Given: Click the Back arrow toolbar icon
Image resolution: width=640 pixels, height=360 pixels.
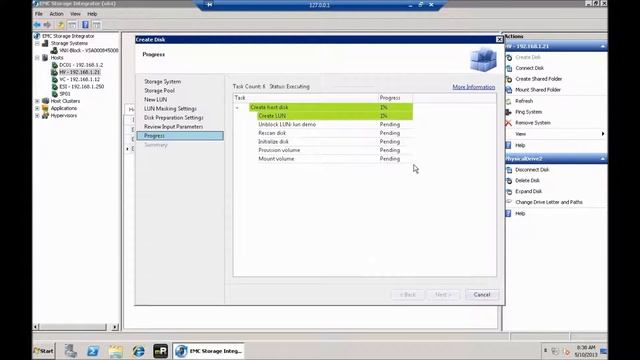Looking at the screenshot, I should tap(37, 25).
